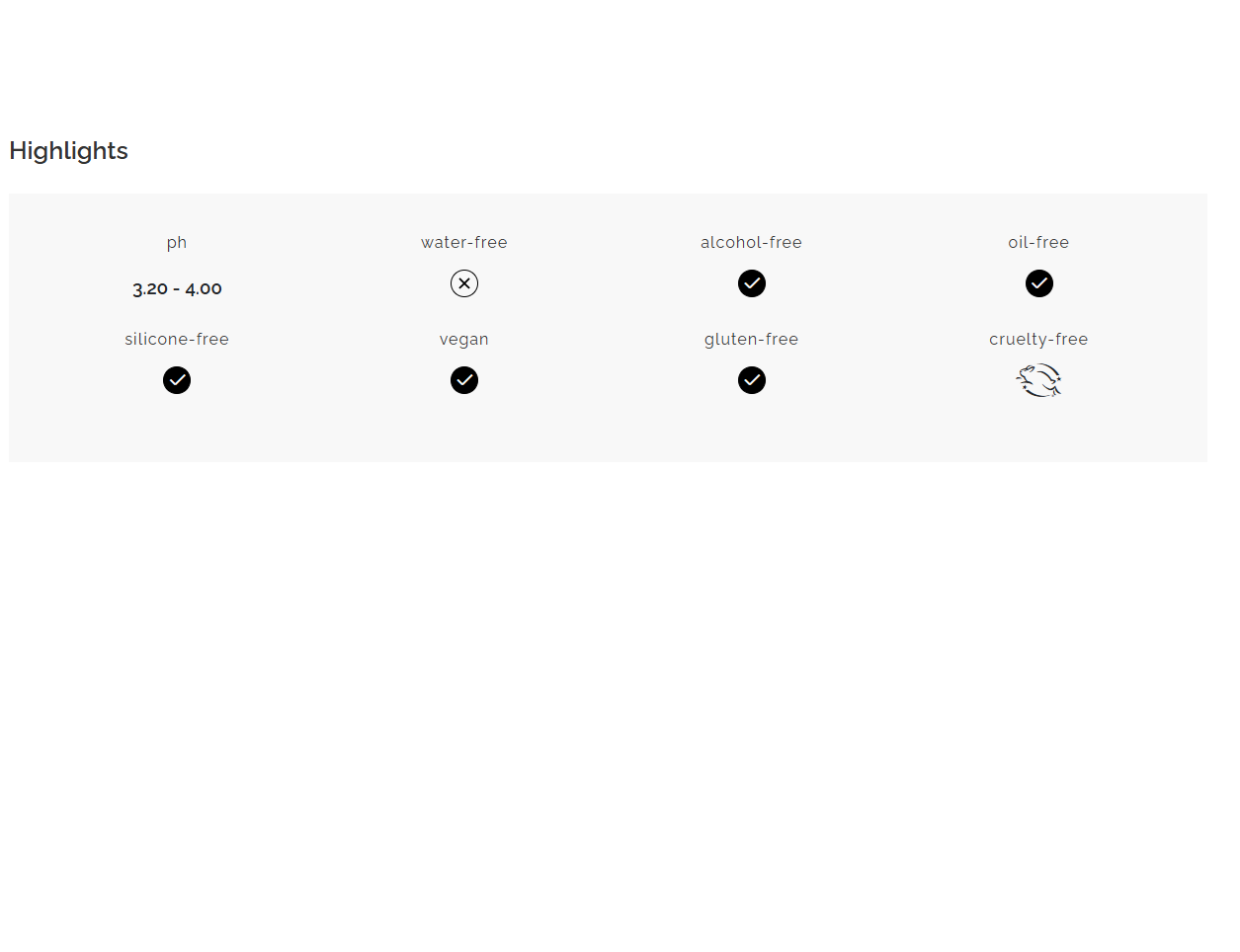Click the gluten-free label

click(x=752, y=340)
